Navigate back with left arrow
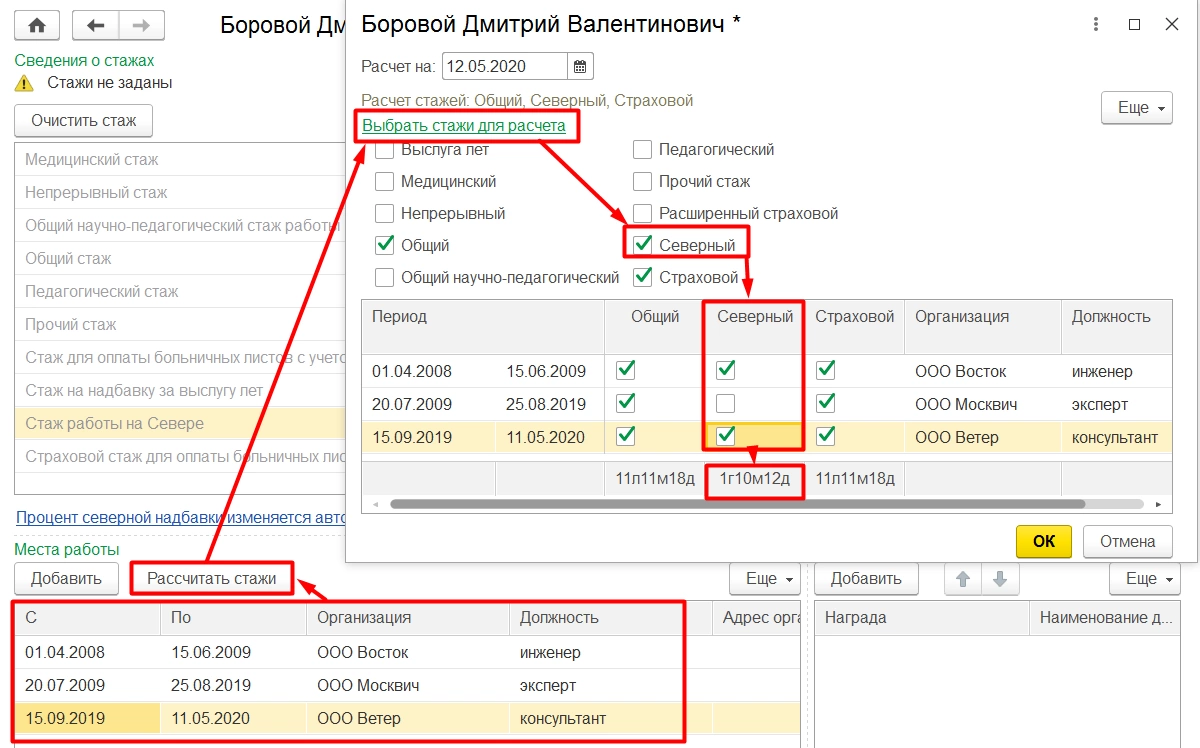 point(96,25)
